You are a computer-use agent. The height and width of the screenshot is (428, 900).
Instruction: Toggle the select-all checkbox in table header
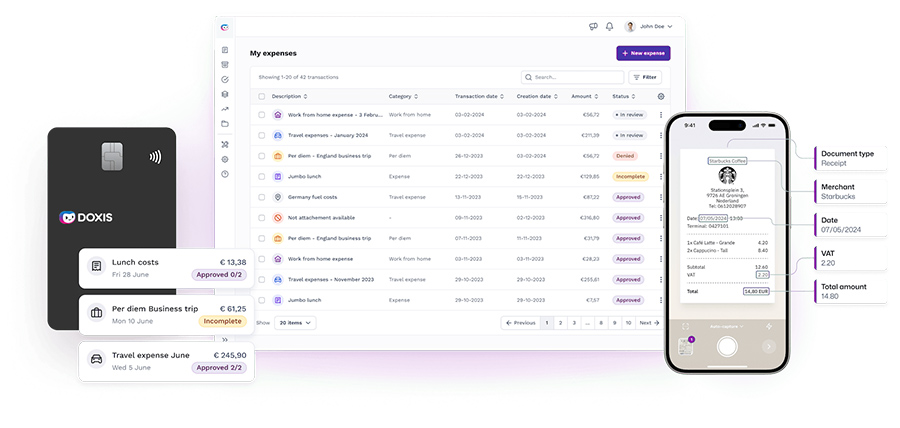[262, 96]
